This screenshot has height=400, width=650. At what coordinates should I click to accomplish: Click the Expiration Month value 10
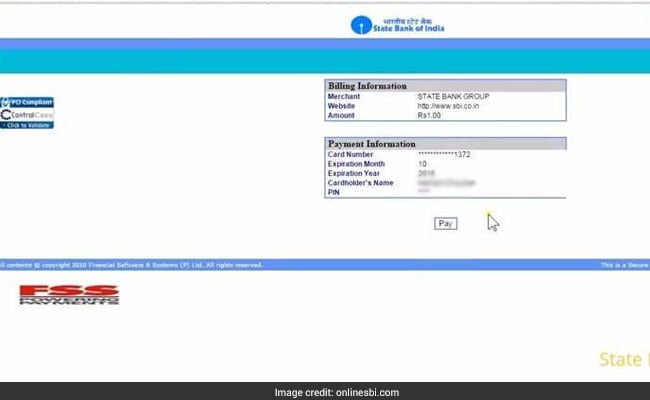[422, 164]
